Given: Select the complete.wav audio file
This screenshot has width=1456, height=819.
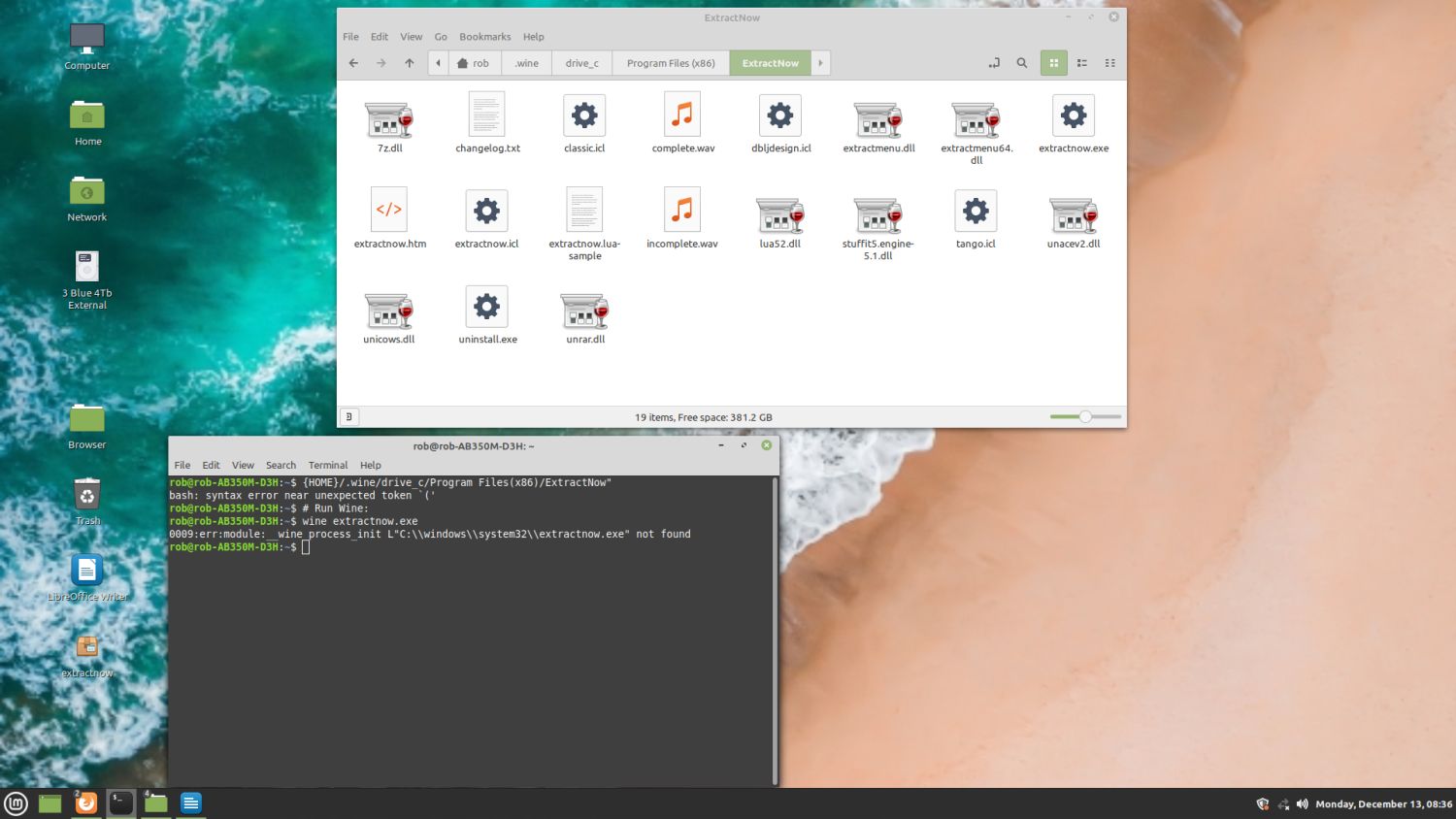Looking at the screenshot, I should 682,115.
